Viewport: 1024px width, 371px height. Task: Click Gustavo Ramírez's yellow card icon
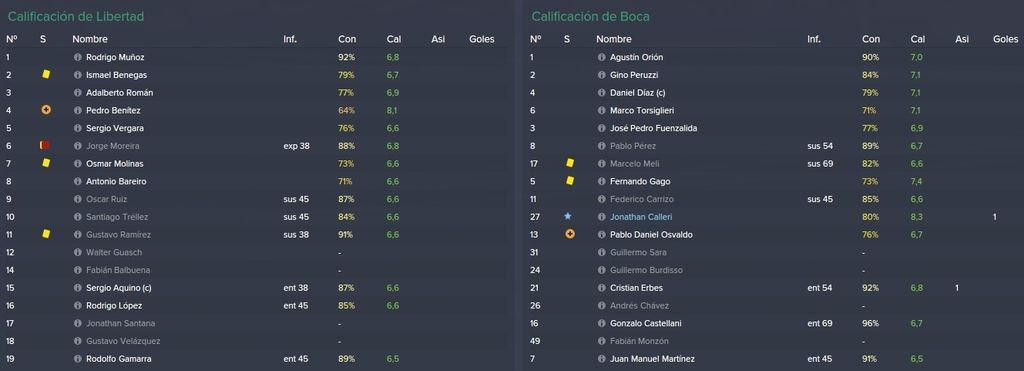coord(46,234)
